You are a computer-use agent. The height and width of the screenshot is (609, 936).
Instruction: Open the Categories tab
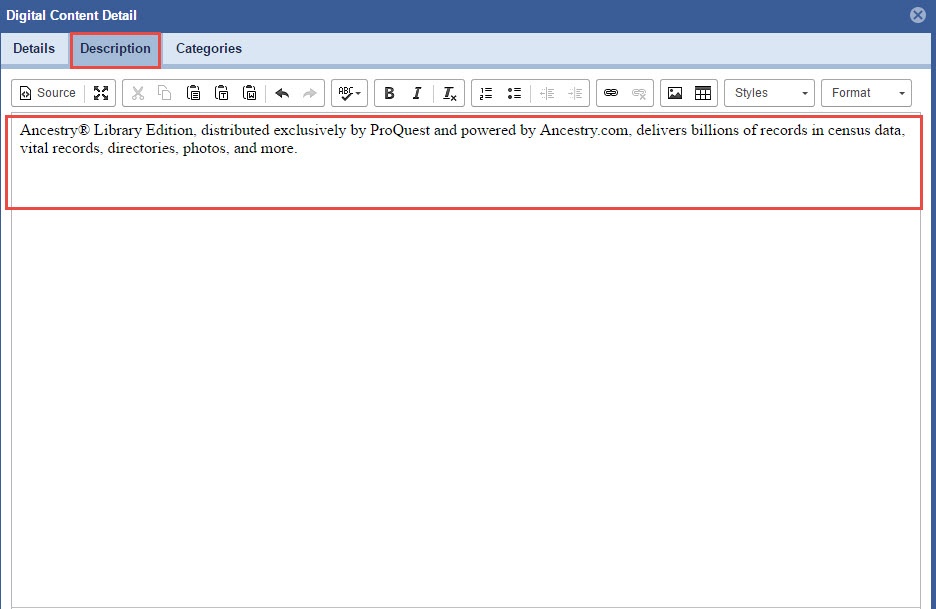pos(209,48)
